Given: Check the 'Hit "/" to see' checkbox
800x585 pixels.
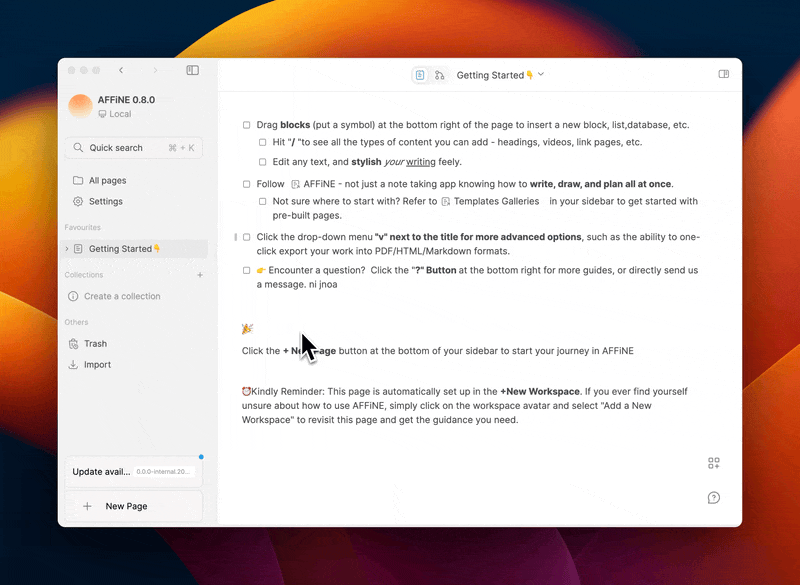Looking at the screenshot, I should 262,142.
